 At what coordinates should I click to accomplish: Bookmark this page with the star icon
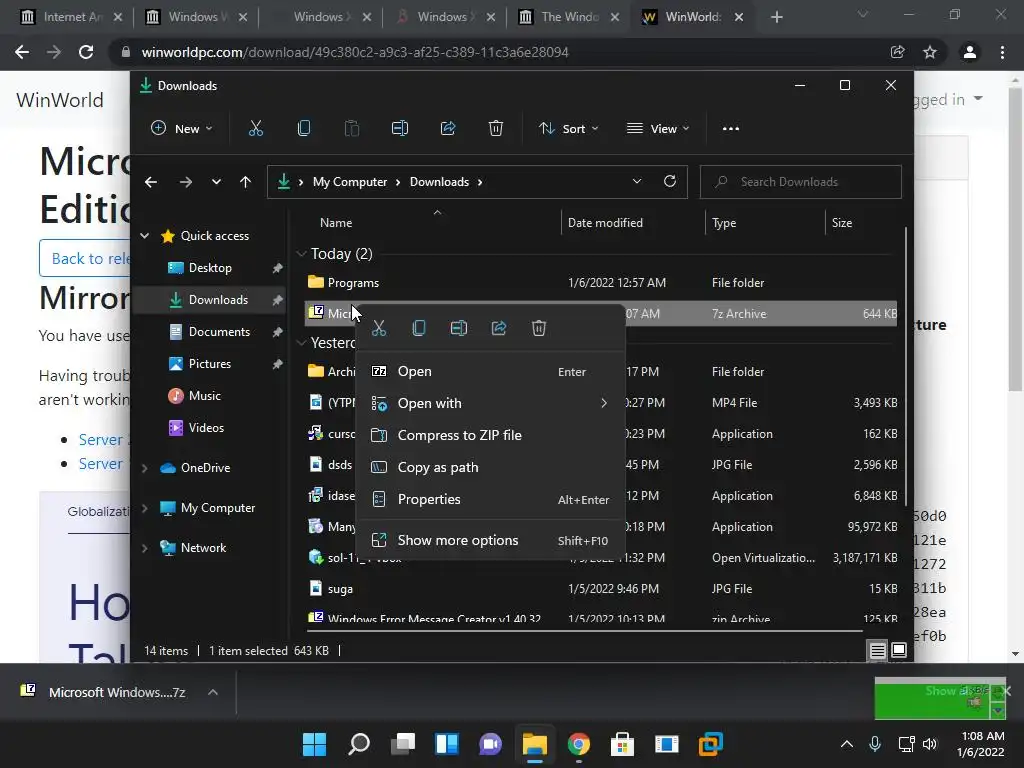[x=930, y=52]
